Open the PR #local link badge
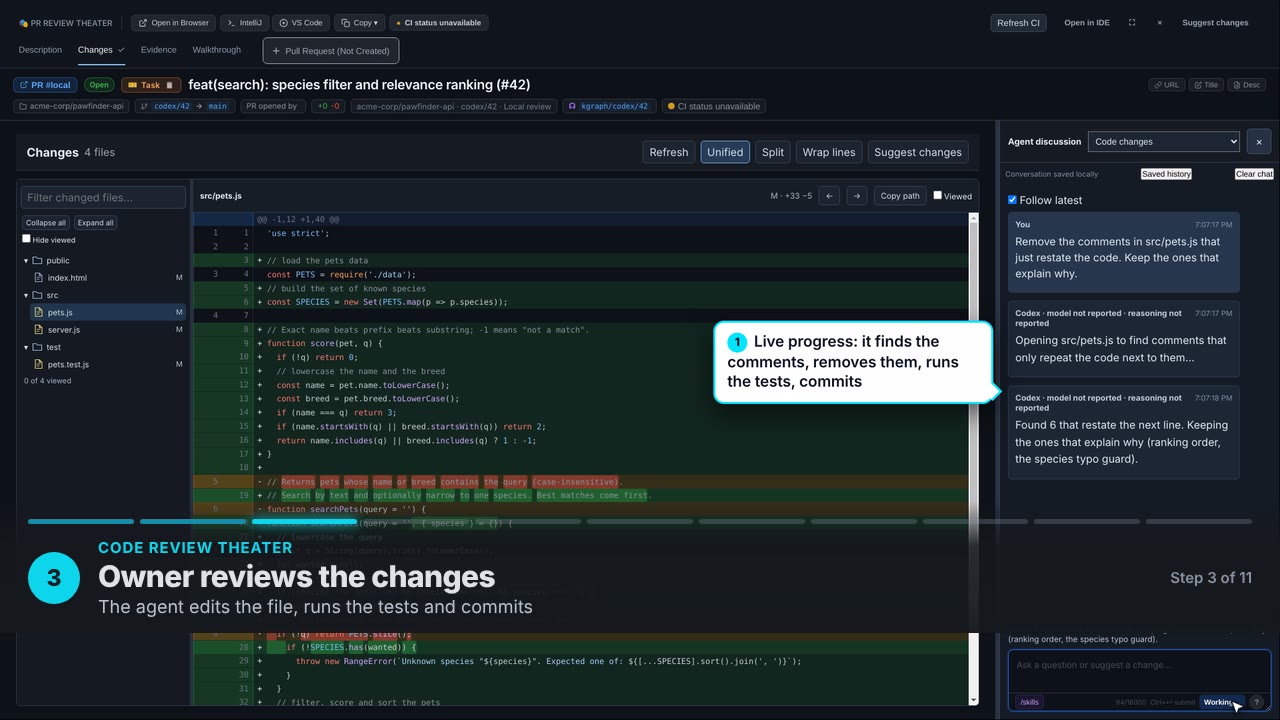 45,85
